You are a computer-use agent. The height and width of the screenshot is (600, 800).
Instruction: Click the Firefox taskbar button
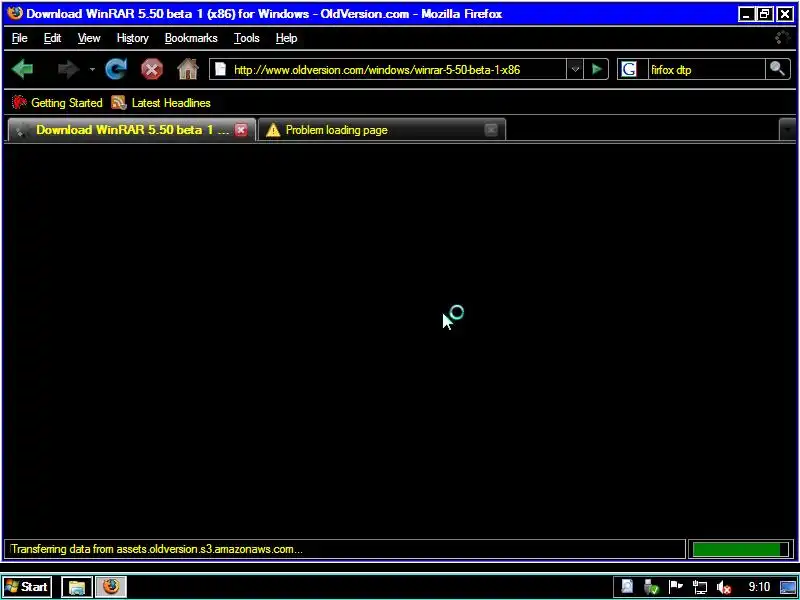click(x=111, y=587)
